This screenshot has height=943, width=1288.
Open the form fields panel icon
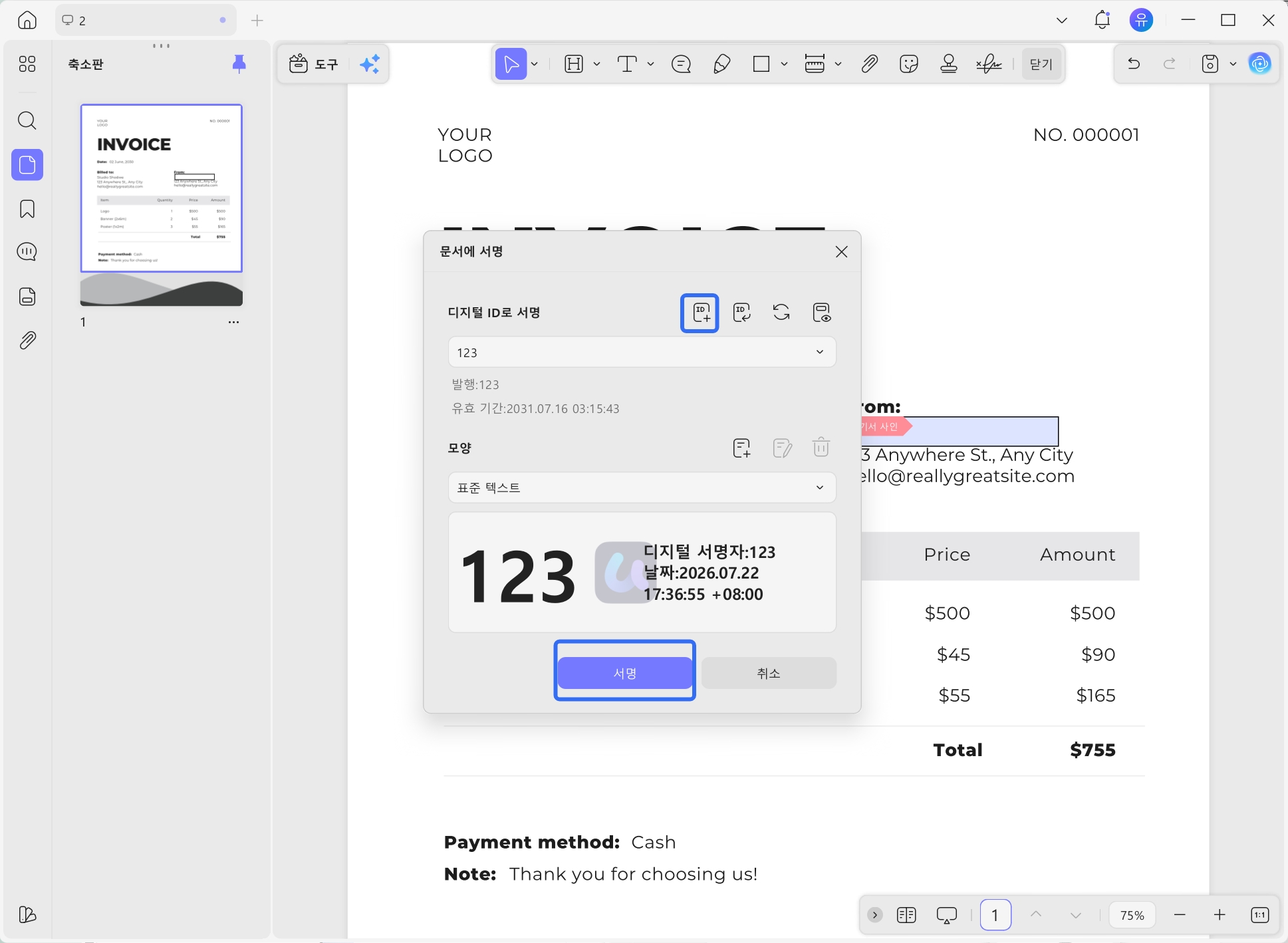27,297
